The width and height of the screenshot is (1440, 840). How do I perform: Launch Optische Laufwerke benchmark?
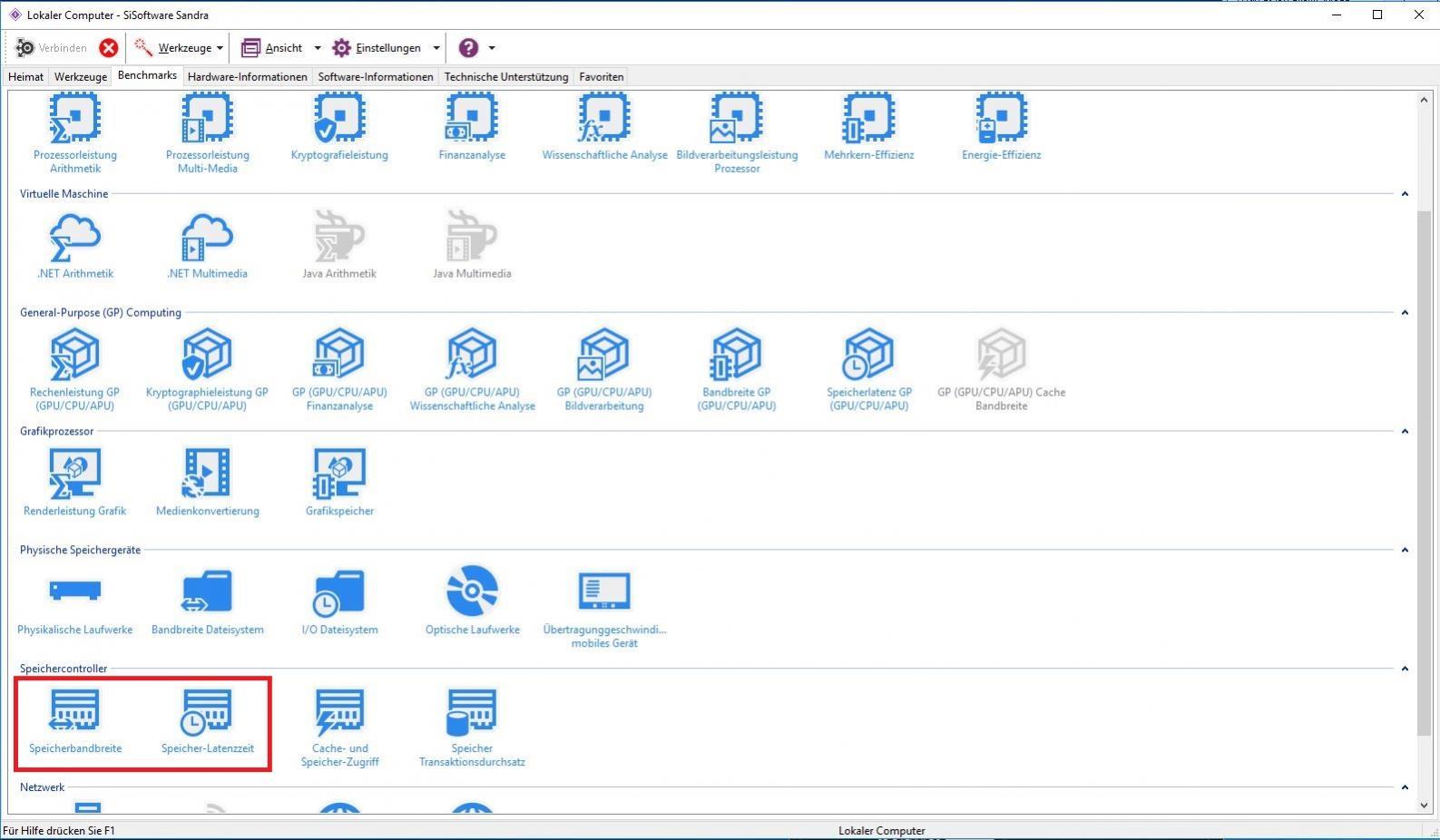(472, 601)
